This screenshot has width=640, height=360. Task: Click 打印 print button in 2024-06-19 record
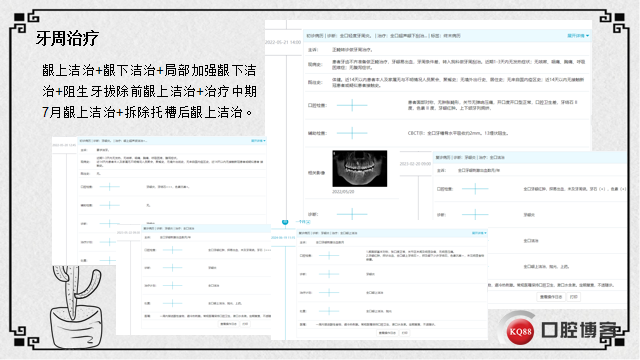(x=404, y=333)
